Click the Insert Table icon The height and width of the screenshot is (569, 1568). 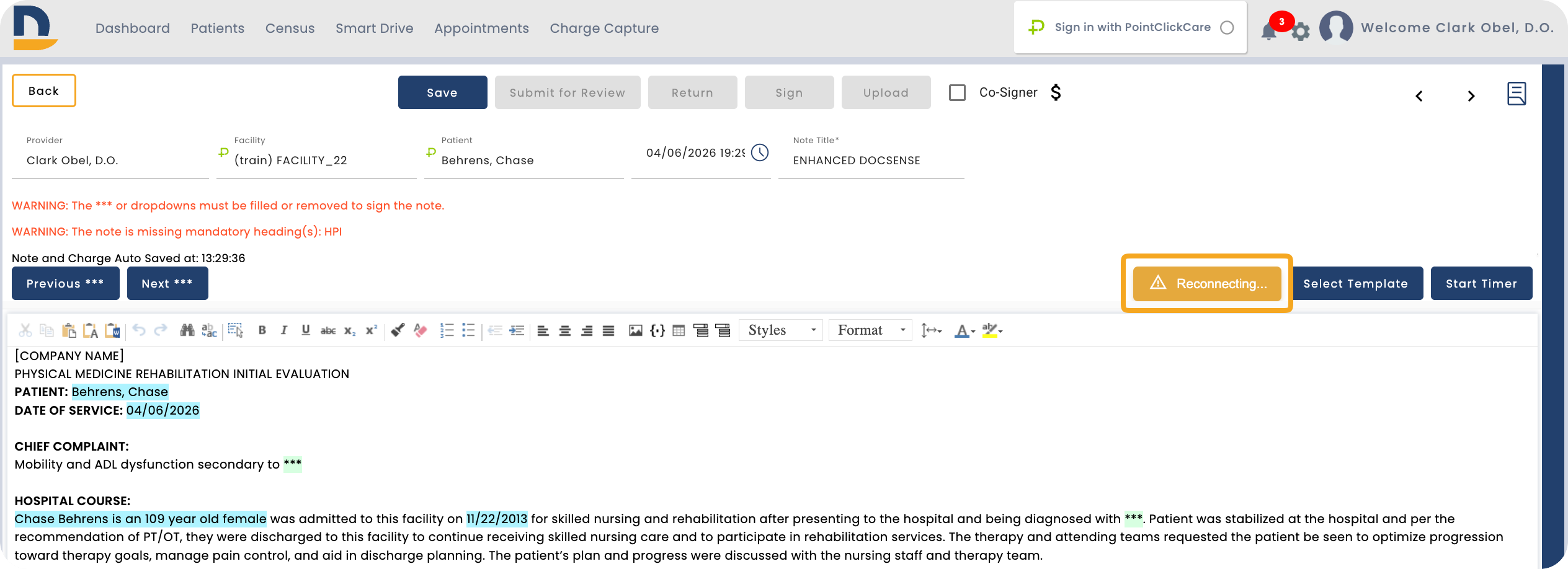pyautogui.click(x=679, y=330)
